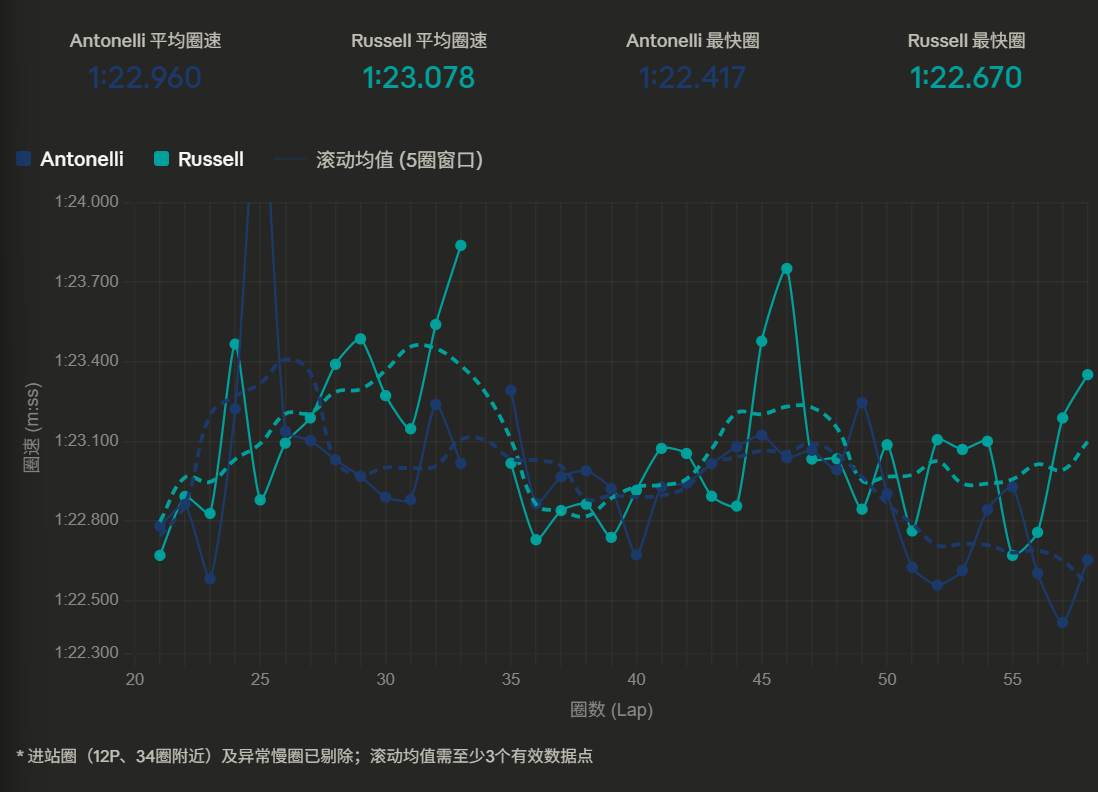The image size is (1098, 792).
Task: Select Antonelli 最快圈 value 1:22.417
Action: pyautogui.click(x=693, y=77)
